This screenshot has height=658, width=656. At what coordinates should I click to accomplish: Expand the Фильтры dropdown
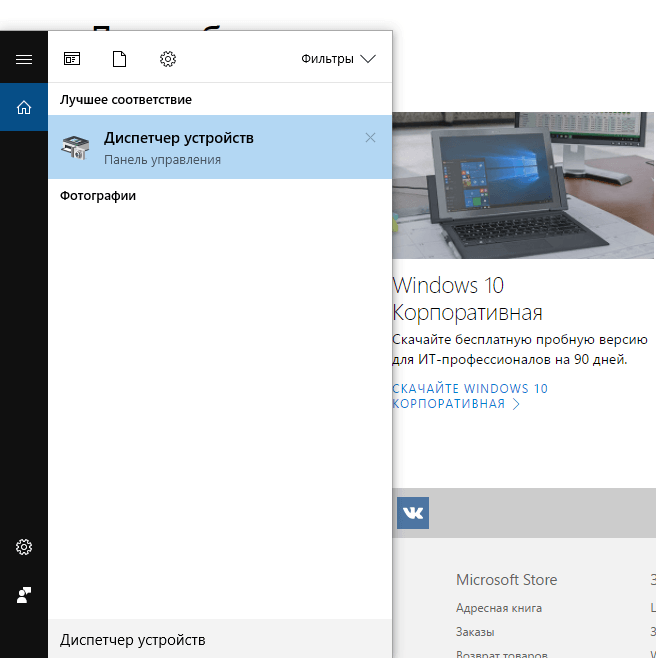338,59
